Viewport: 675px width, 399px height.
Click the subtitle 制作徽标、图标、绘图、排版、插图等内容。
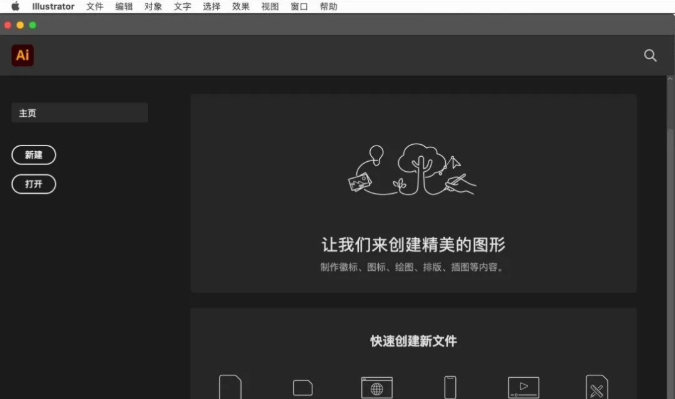[x=412, y=267]
